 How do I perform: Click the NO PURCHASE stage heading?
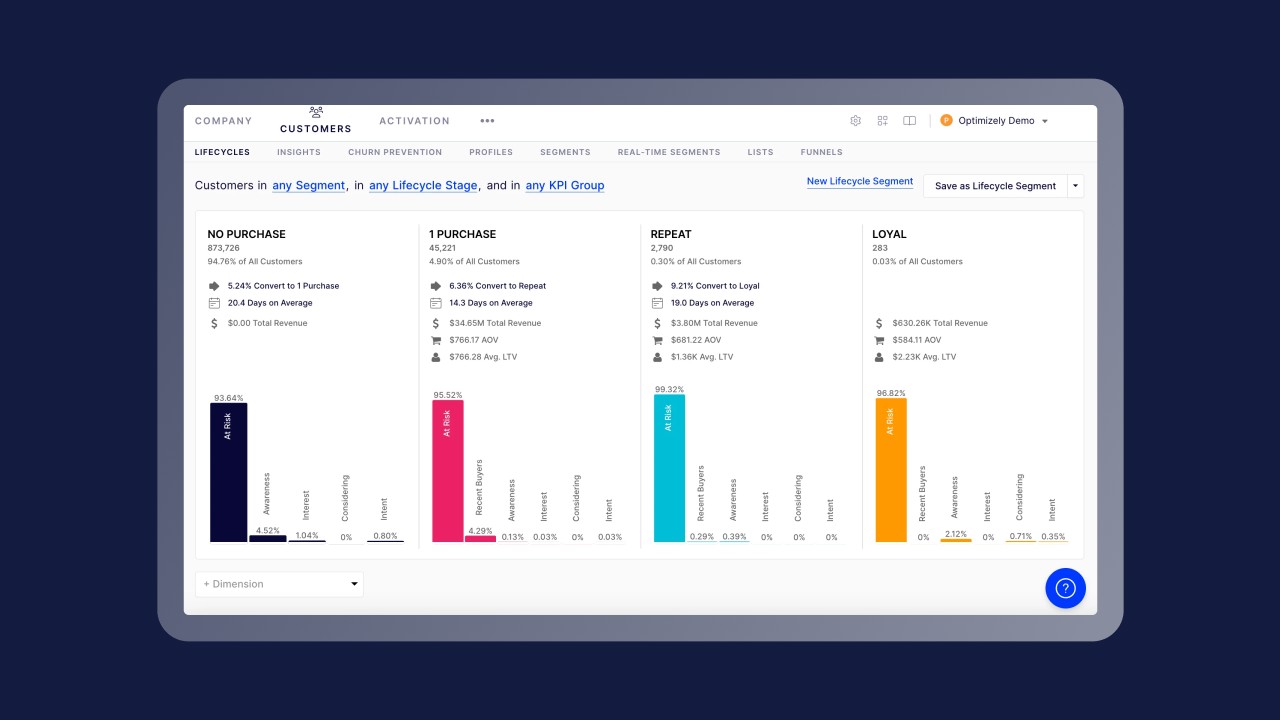coord(246,234)
